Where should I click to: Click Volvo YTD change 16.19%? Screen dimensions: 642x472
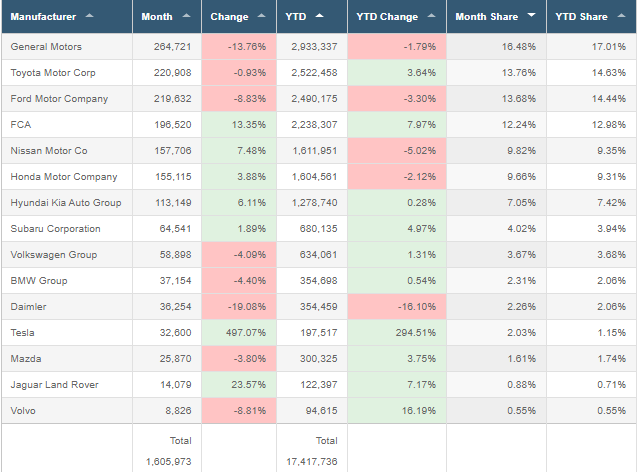point(418,411)
